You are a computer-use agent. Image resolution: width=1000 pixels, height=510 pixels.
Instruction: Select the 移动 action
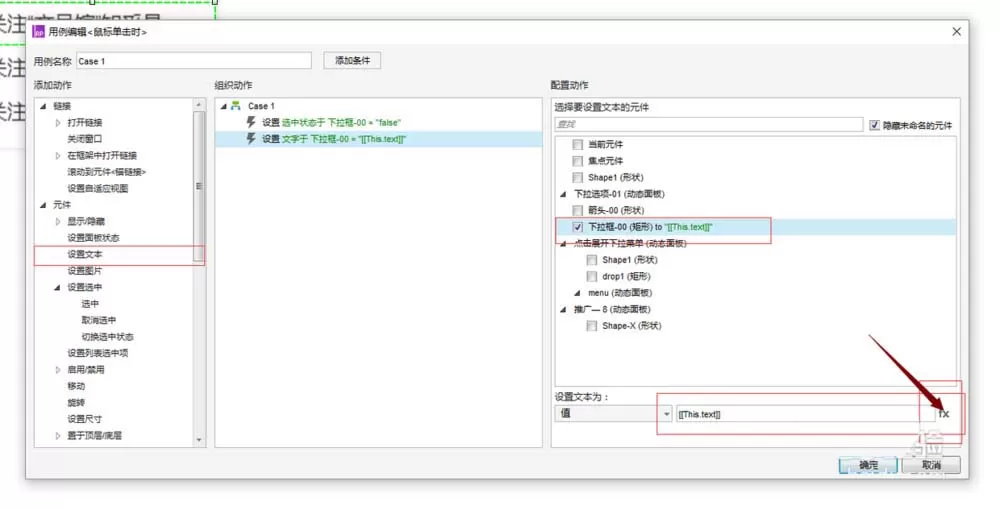[x=76, y=386]
